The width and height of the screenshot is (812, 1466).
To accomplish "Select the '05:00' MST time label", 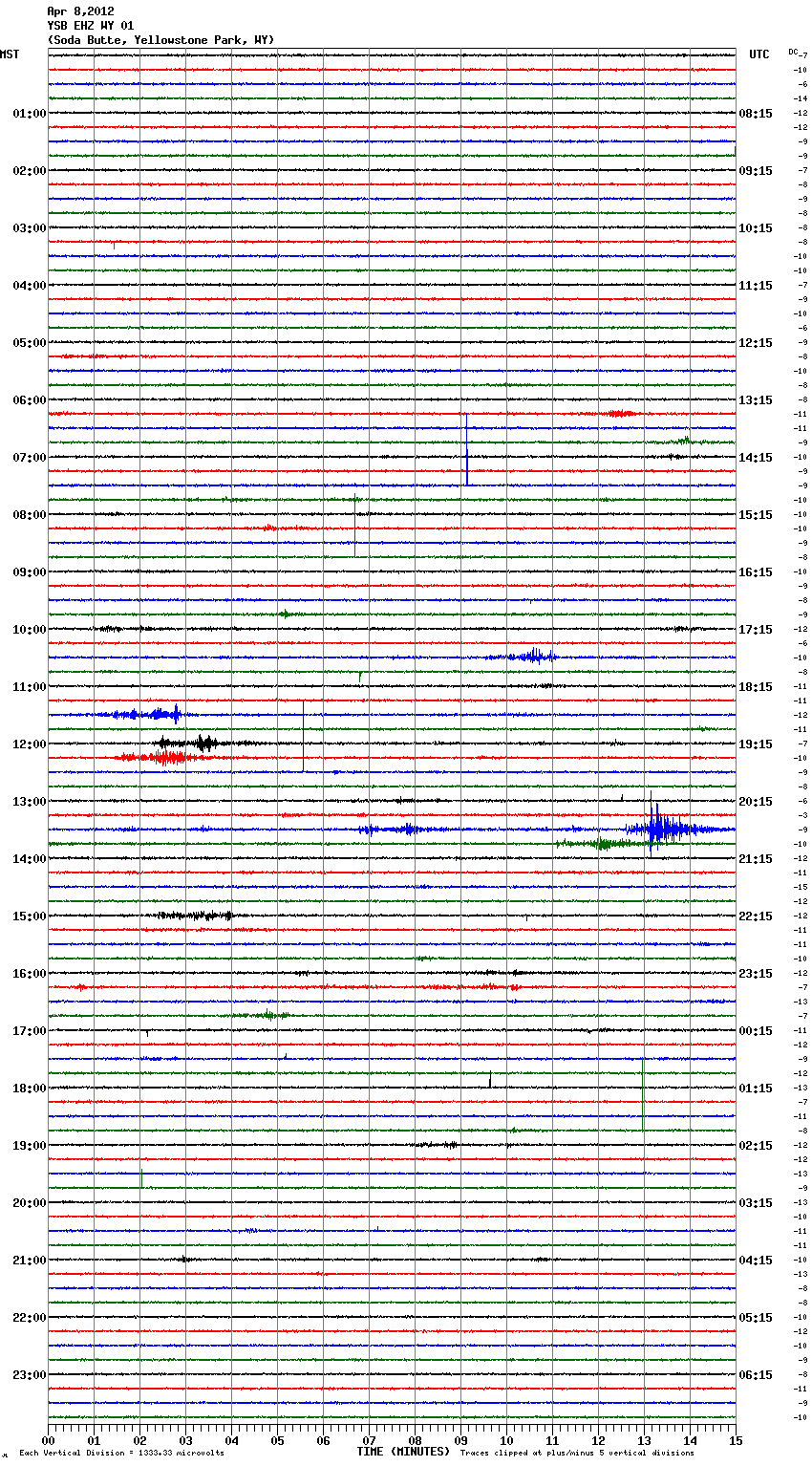I will pos(29,343).
